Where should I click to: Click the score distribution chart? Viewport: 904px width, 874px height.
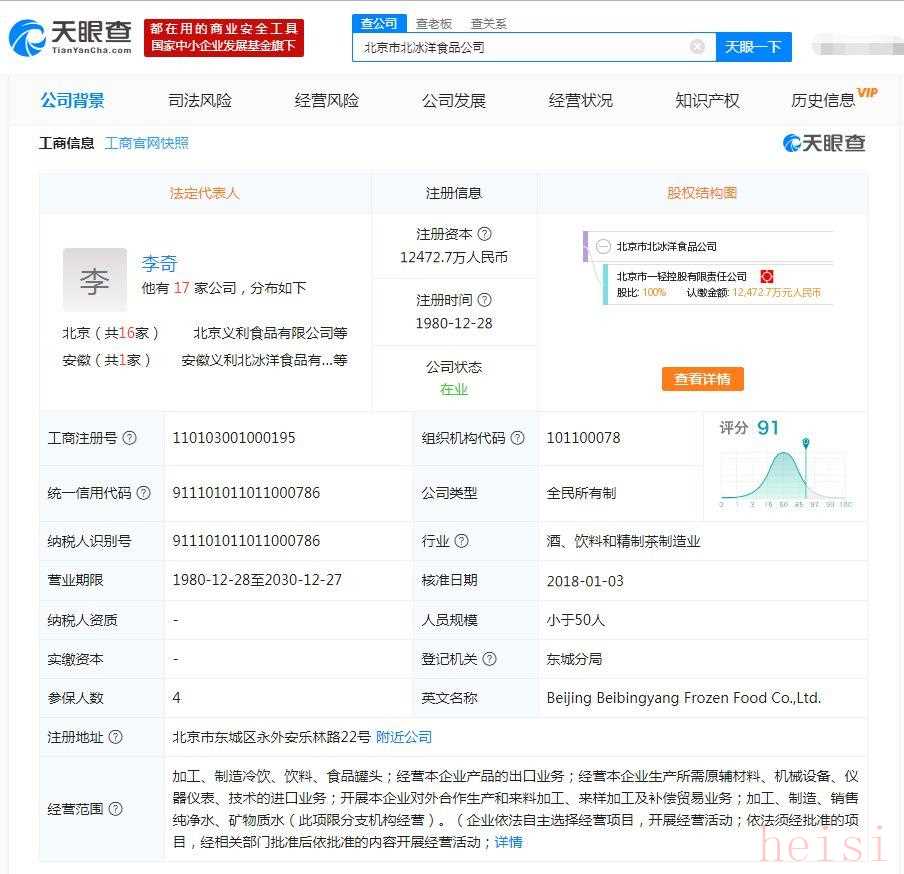click(786, 473)
